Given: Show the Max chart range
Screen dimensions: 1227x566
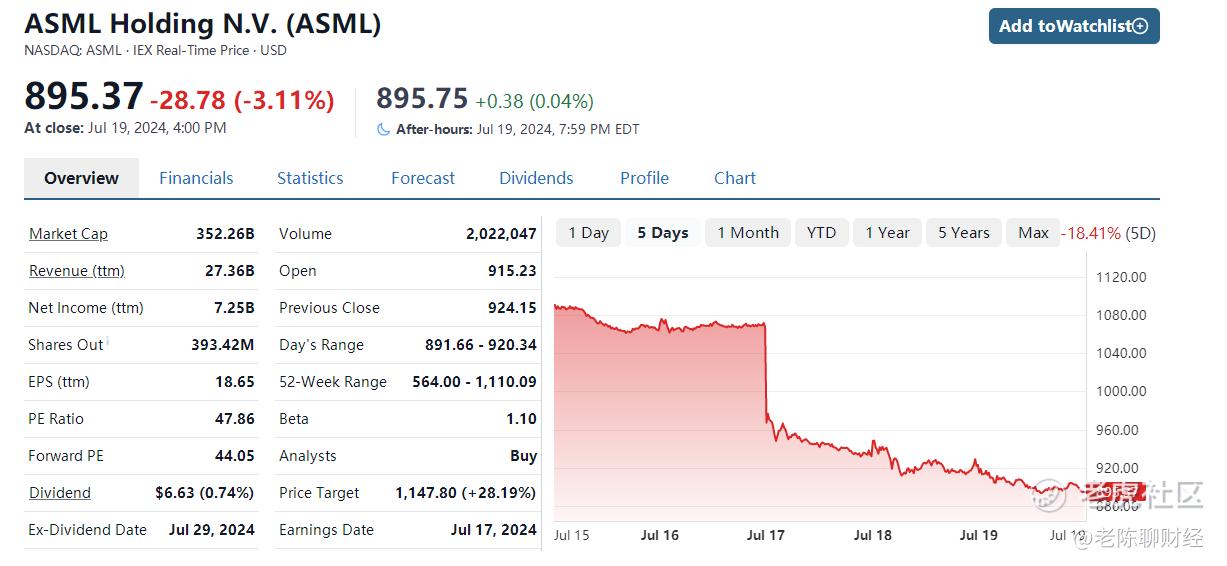Looking at the screenshot, I should [1033, 233].
